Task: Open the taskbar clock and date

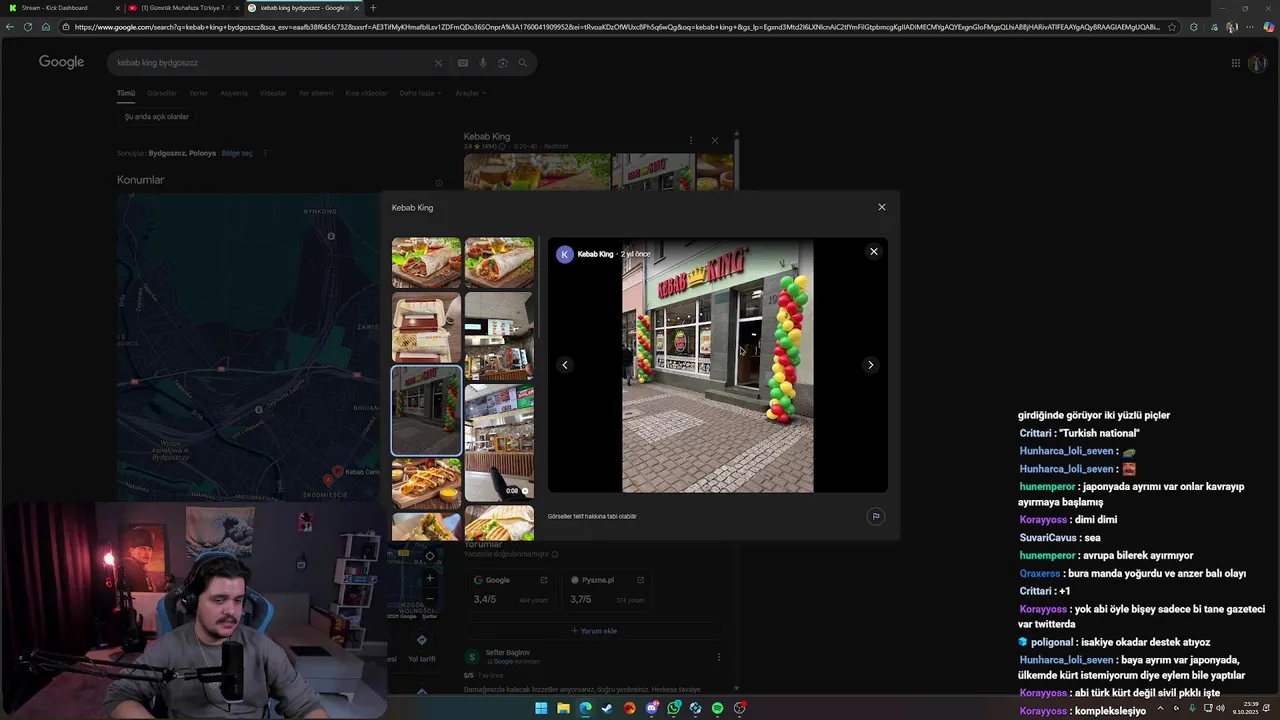Action: (x=1244, y=708)
